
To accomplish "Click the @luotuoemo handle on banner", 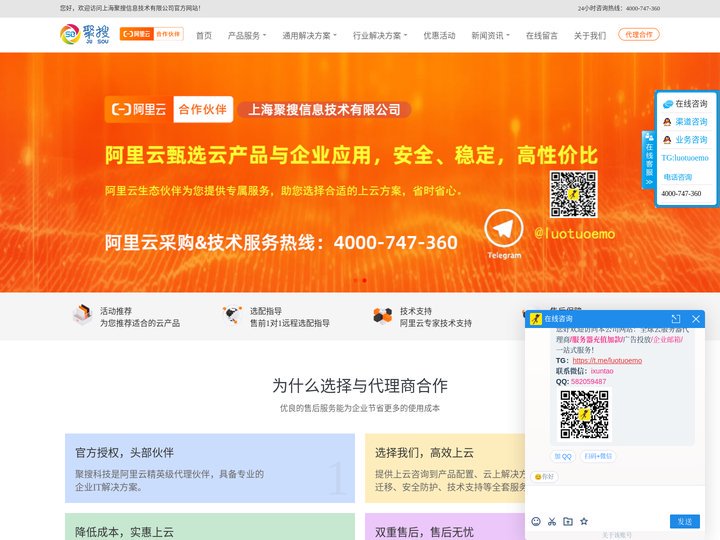I will point(574,234).
